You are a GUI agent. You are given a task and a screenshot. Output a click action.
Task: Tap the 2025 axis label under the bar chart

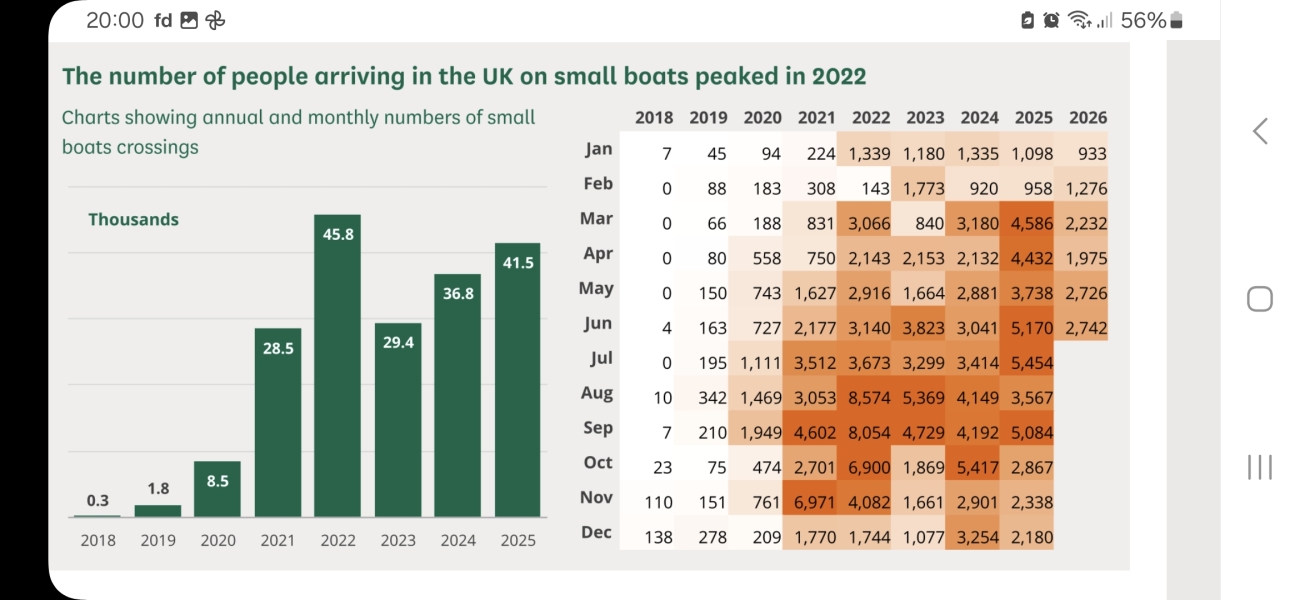click(518, 540)
